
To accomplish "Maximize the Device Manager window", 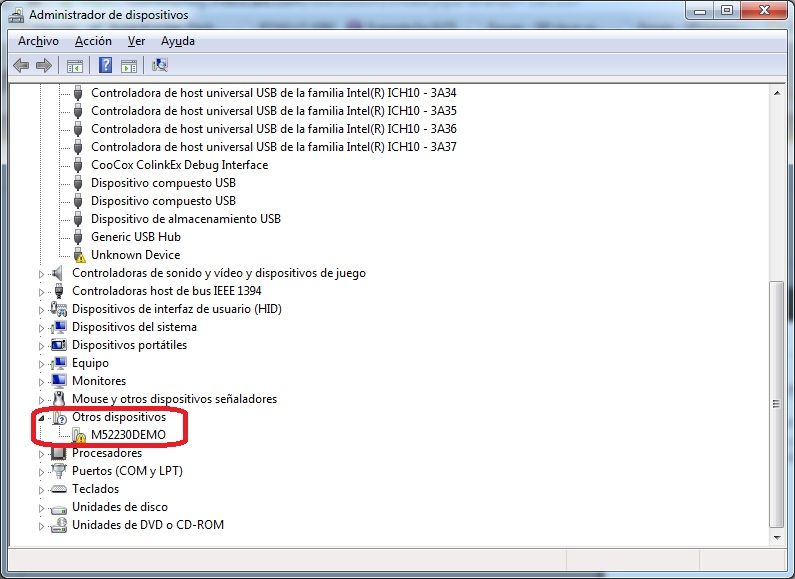I will [x=727, y=10].
